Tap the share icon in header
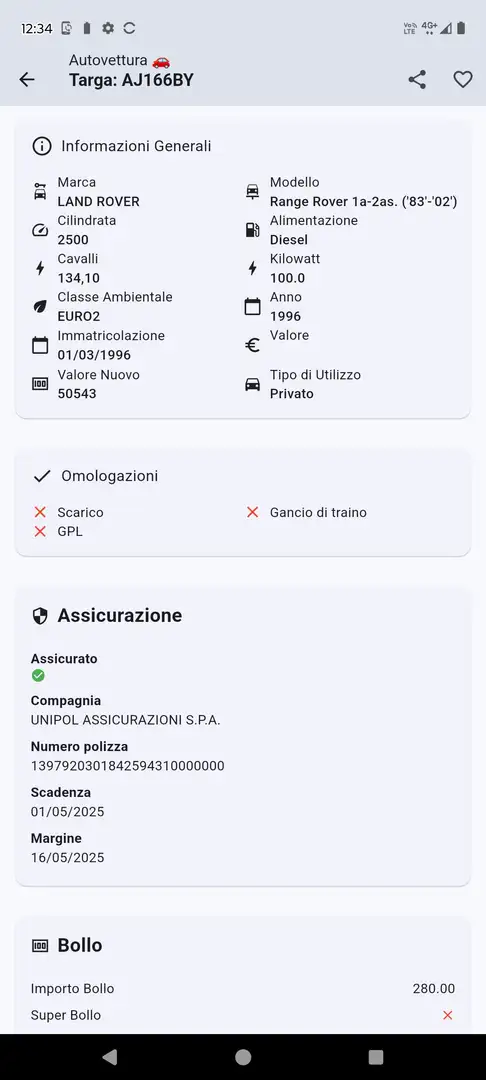The image size is (486, 1080). [417, 80]
